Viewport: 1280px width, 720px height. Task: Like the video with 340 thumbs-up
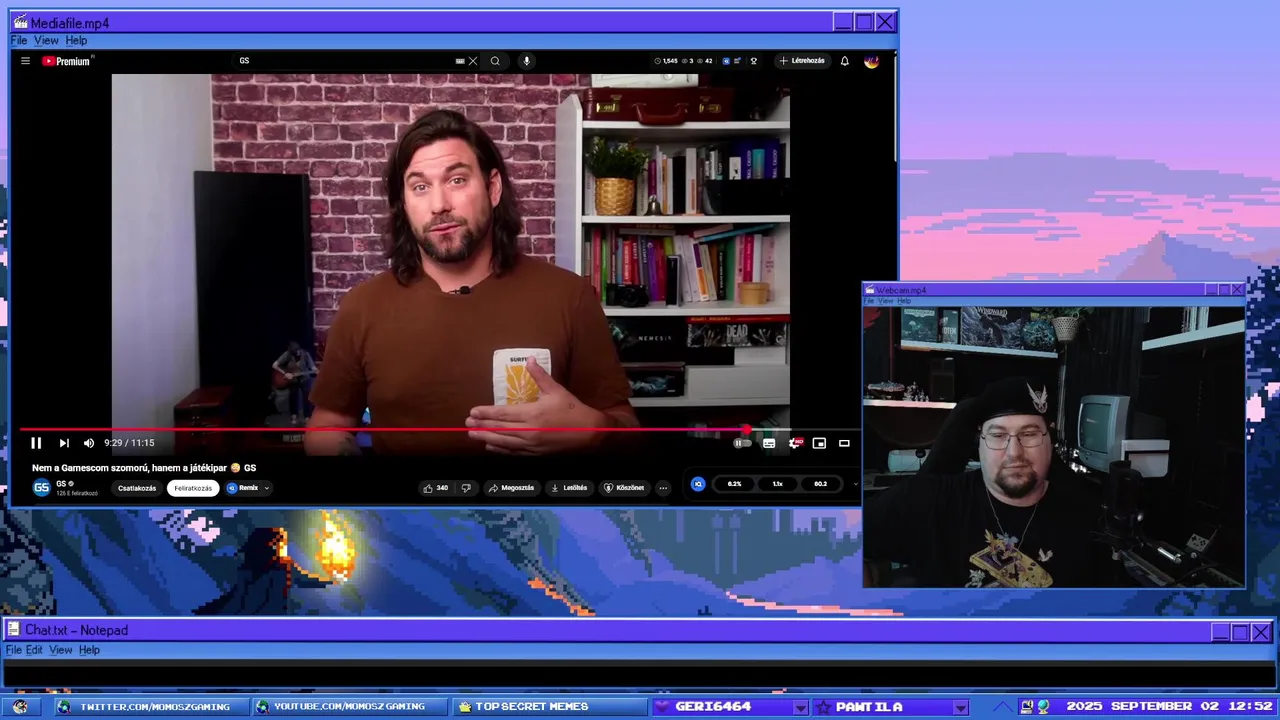(435, 488)
